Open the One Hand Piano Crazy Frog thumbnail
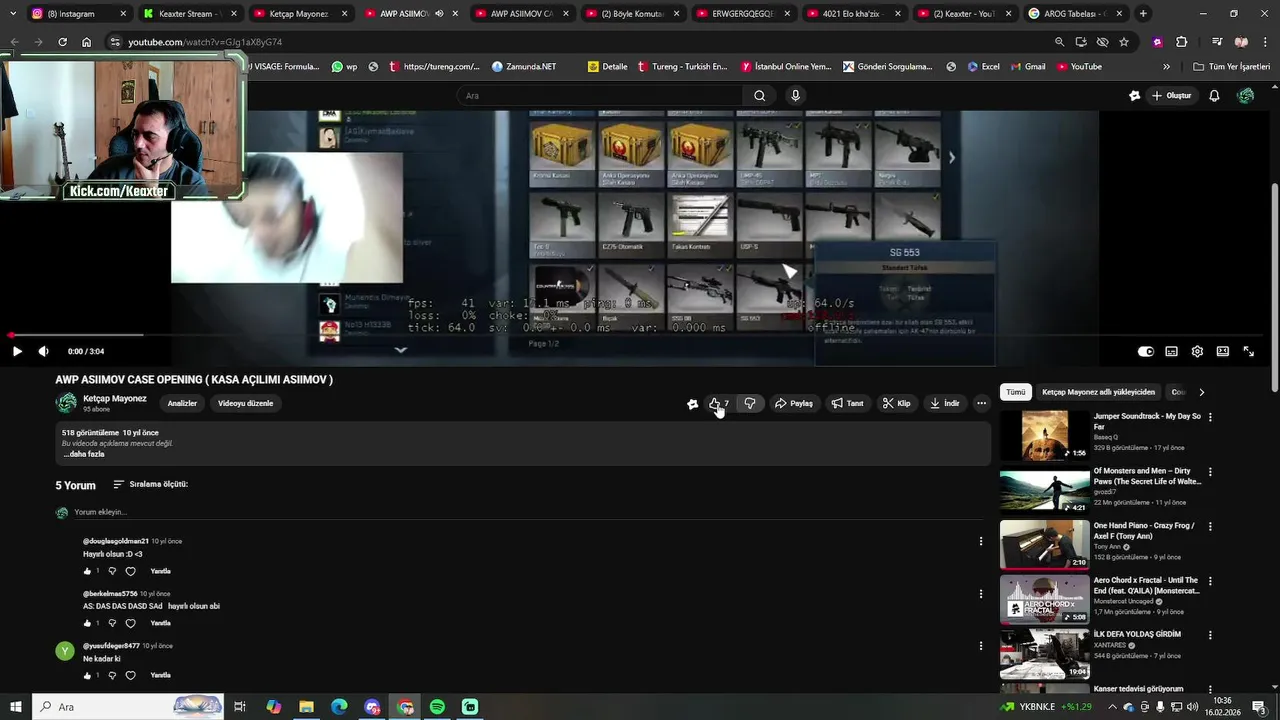Image resolution: width=1280 pixels, height=720 pixels. click(x=1045, y=545)
